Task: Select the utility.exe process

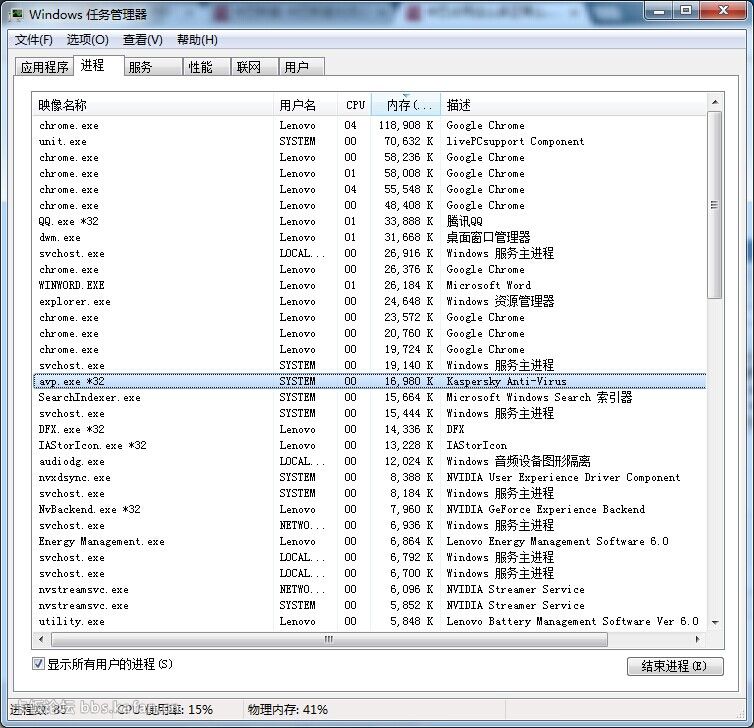Action: (x=369, y=621)
